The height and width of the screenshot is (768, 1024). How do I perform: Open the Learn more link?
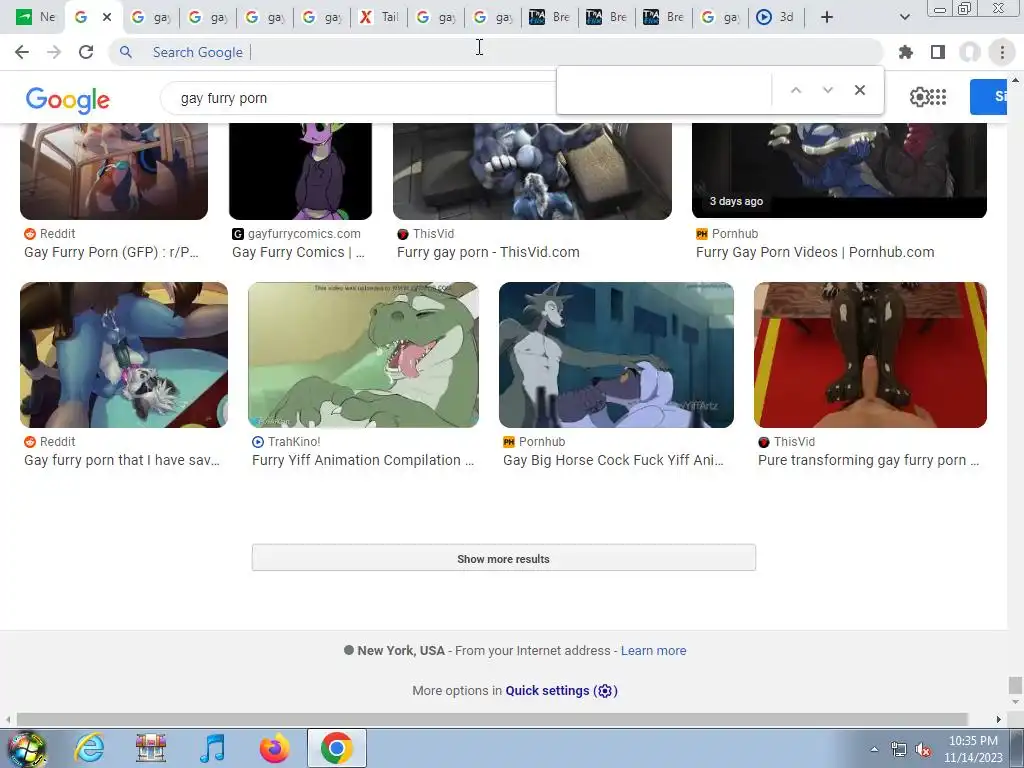(x=653, y=650)
